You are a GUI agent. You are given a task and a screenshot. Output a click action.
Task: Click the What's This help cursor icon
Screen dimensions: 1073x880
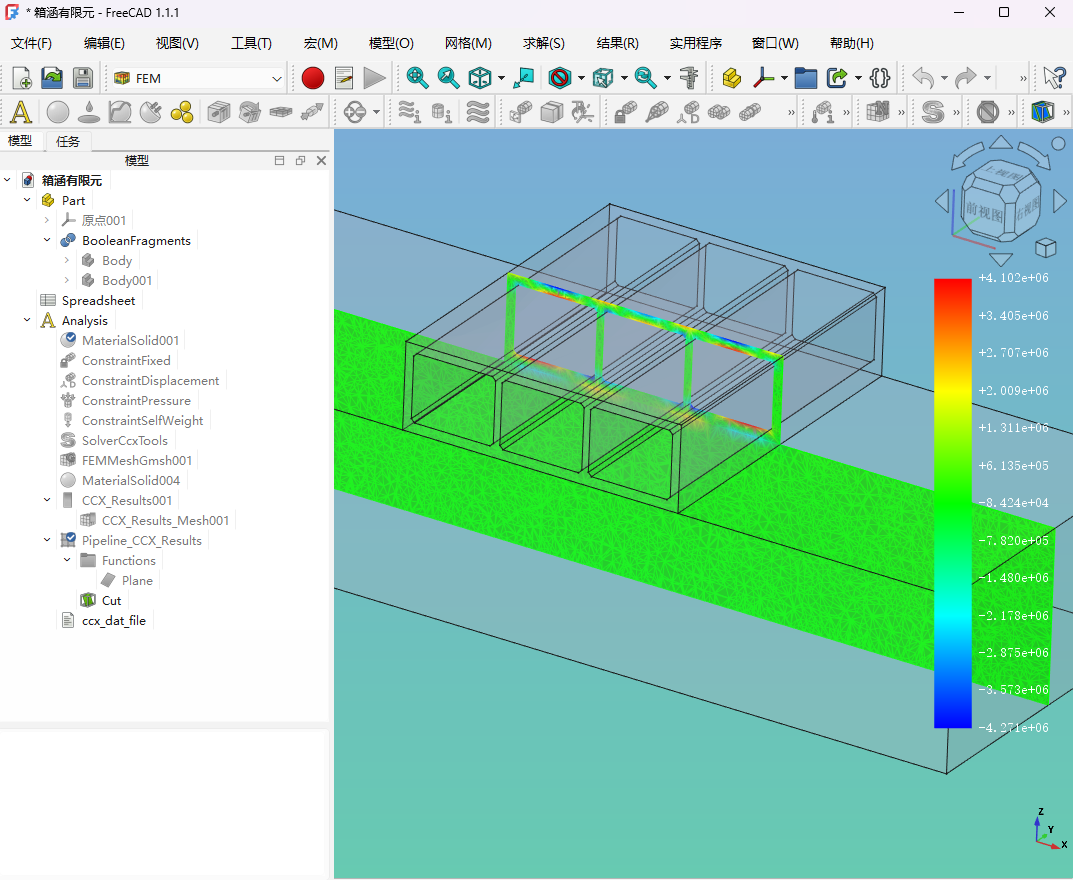[x=1054, y=78]
